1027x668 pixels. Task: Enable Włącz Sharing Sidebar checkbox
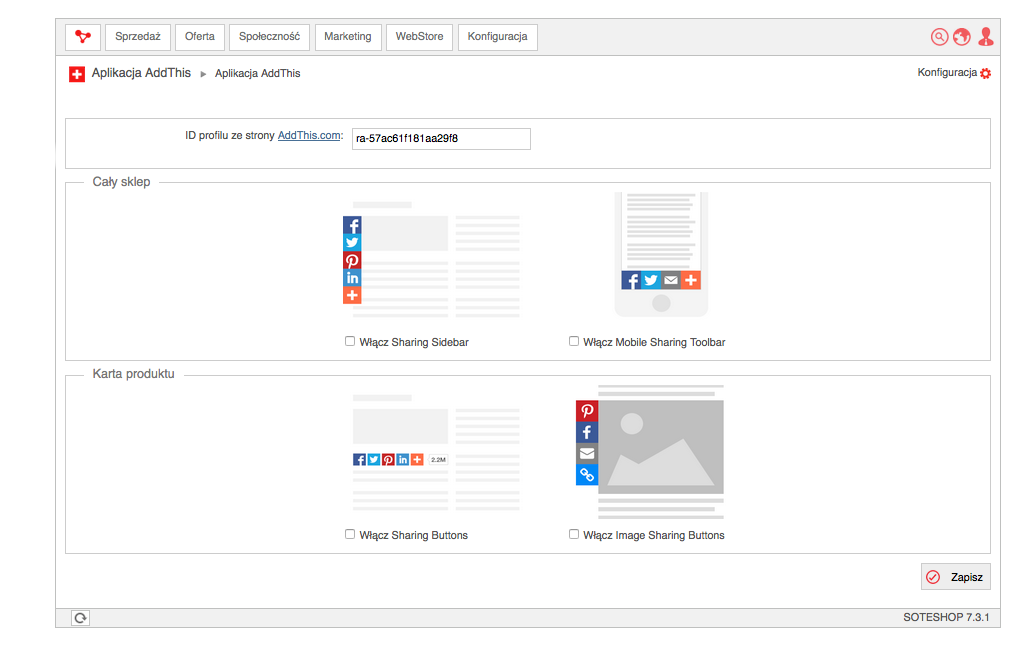[350, 341]
